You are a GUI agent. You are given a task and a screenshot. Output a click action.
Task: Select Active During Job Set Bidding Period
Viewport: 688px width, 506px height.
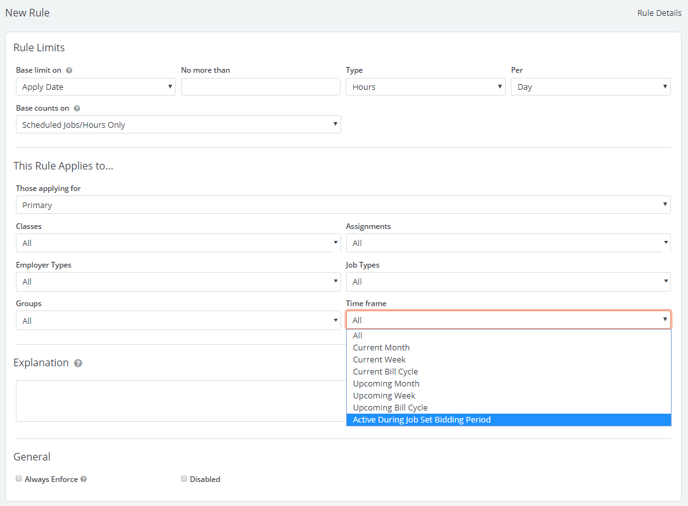coord(421,420)
